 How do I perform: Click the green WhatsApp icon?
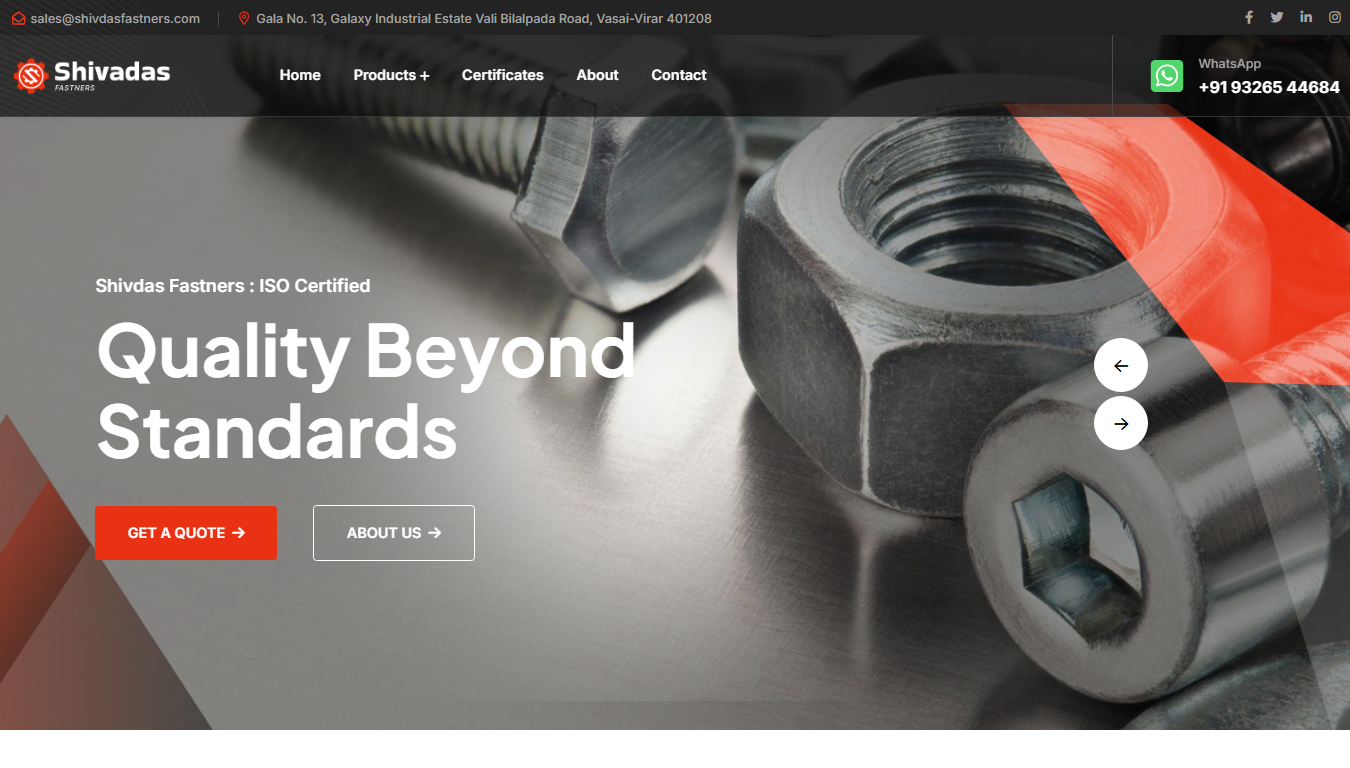tap(1167, 76)
